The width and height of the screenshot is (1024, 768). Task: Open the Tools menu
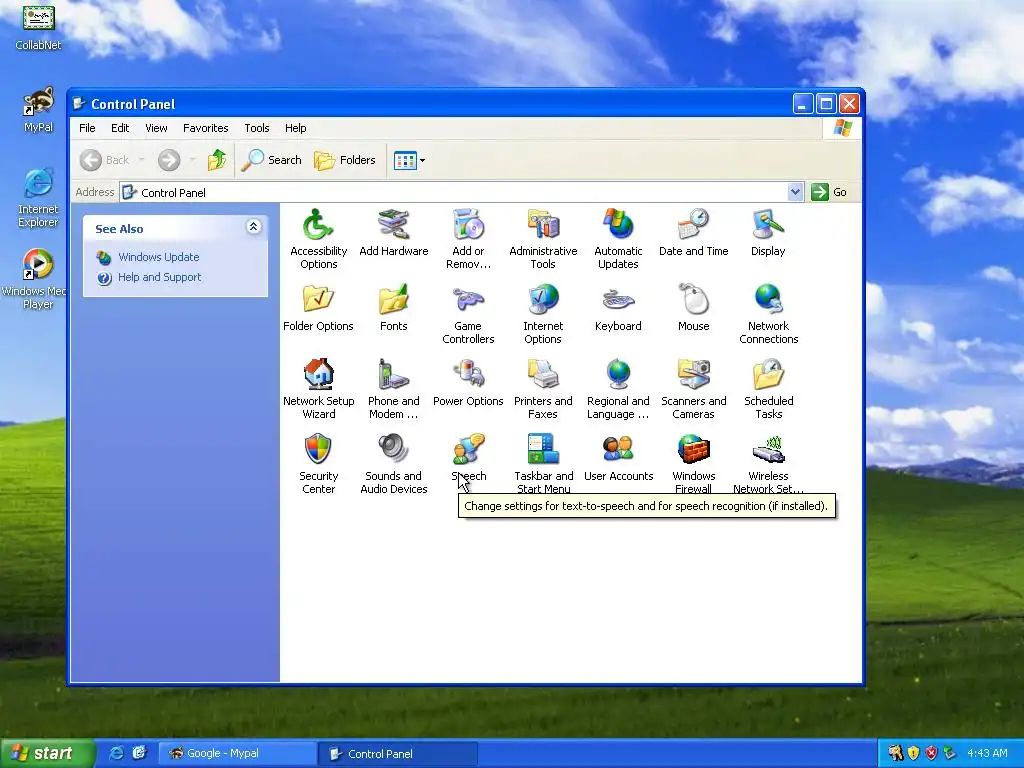[x=257, y=128]
